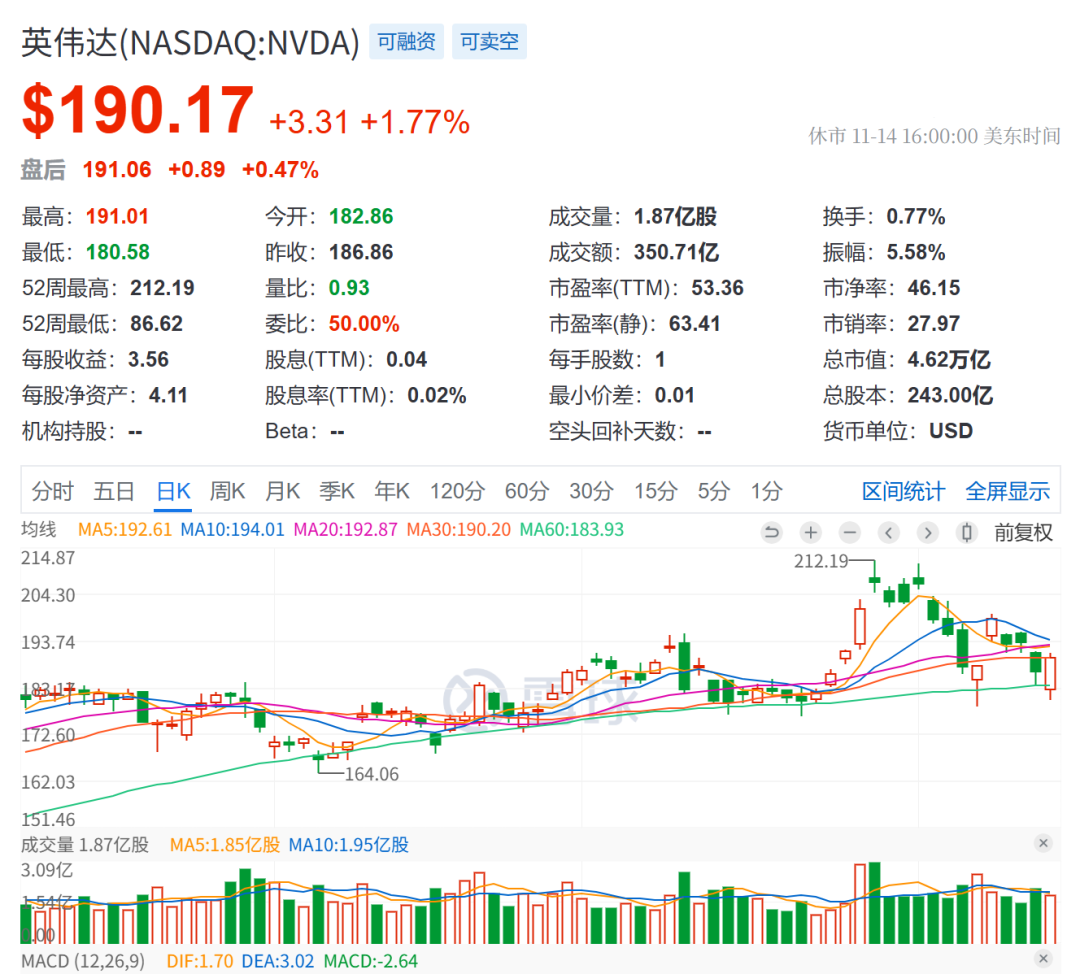Switch to the 分时 chart tab
Viewport: 1080px width, 974px height.
tap(52, 491)
